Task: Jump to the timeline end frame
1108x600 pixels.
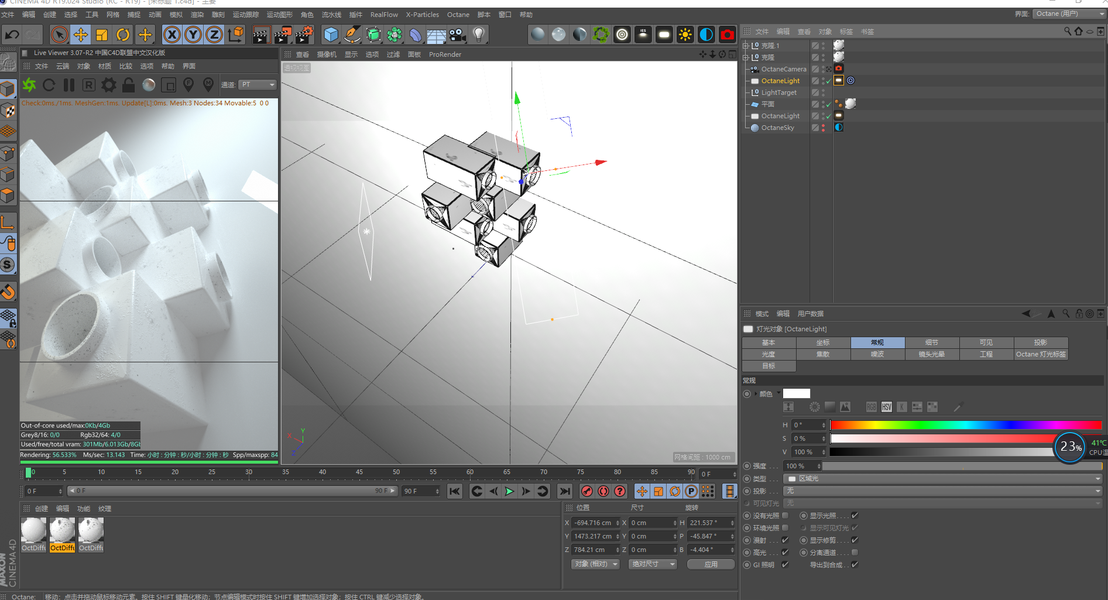Action: click(565, 491)
